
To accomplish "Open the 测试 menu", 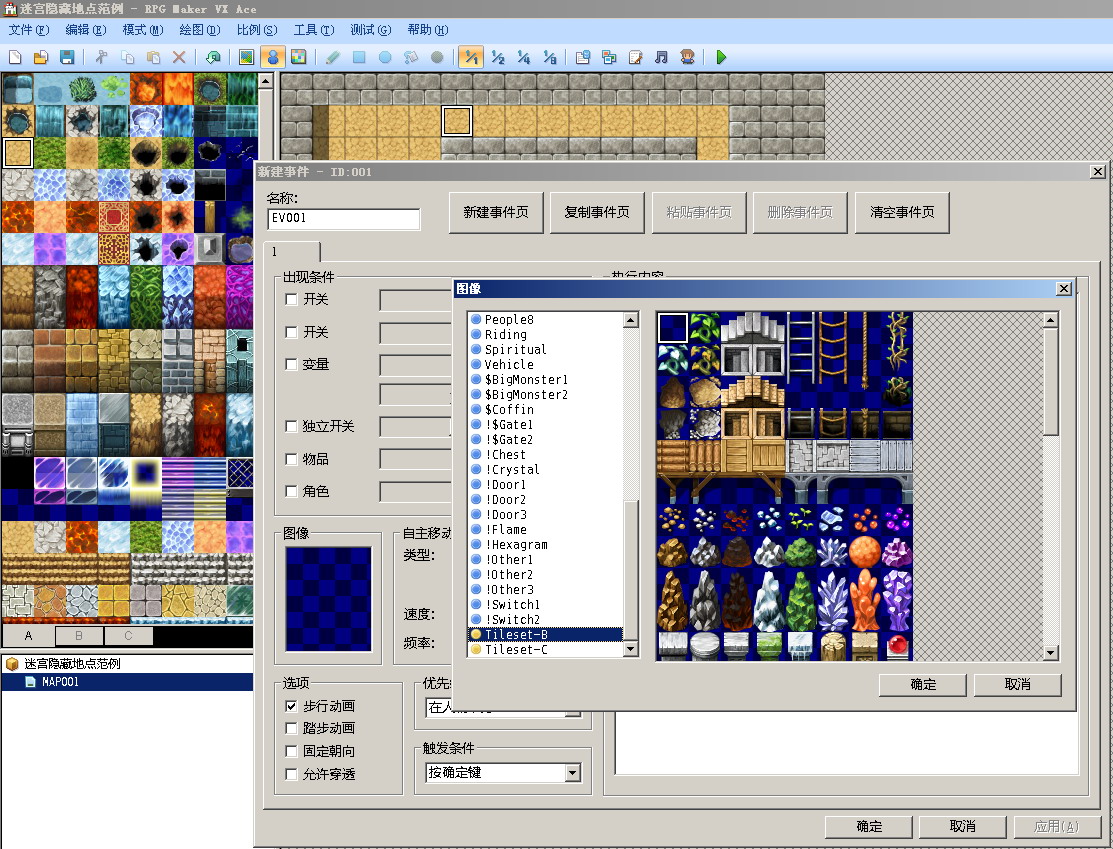I will (371, 30).
